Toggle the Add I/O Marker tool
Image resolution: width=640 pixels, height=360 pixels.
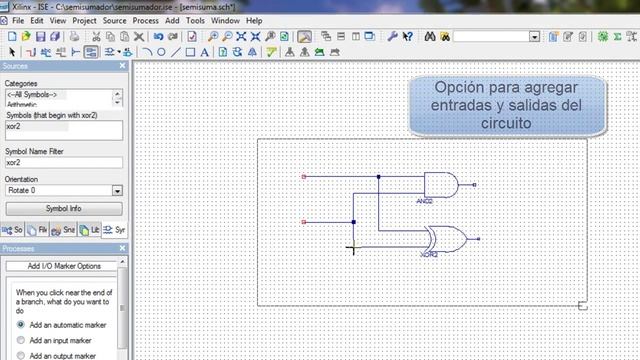[x=91, y=52]
